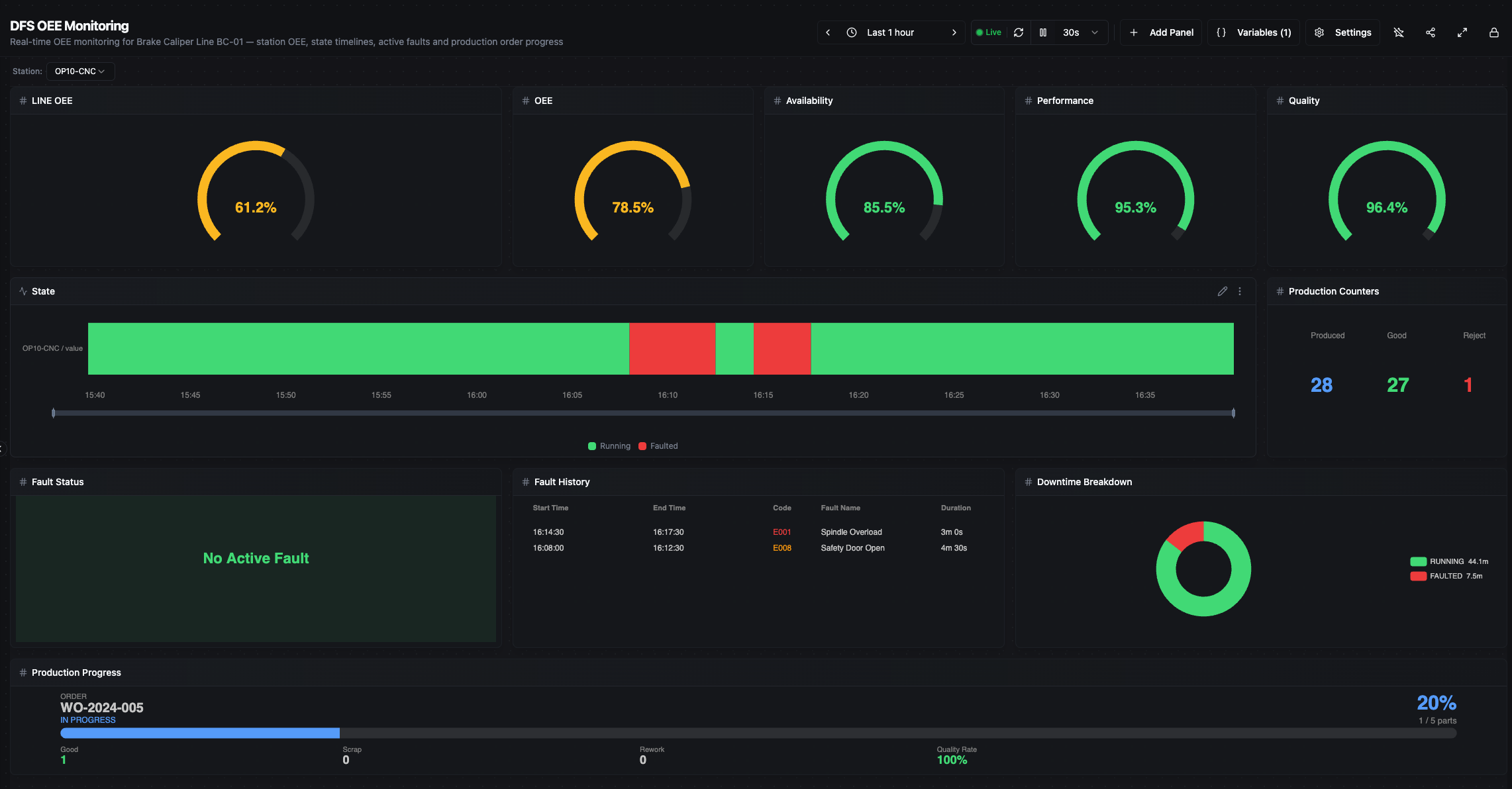The width and height of the screenshot is (1512, 789).
Task: Click the refresh dashboard icon
Action: pos(1019,32)
